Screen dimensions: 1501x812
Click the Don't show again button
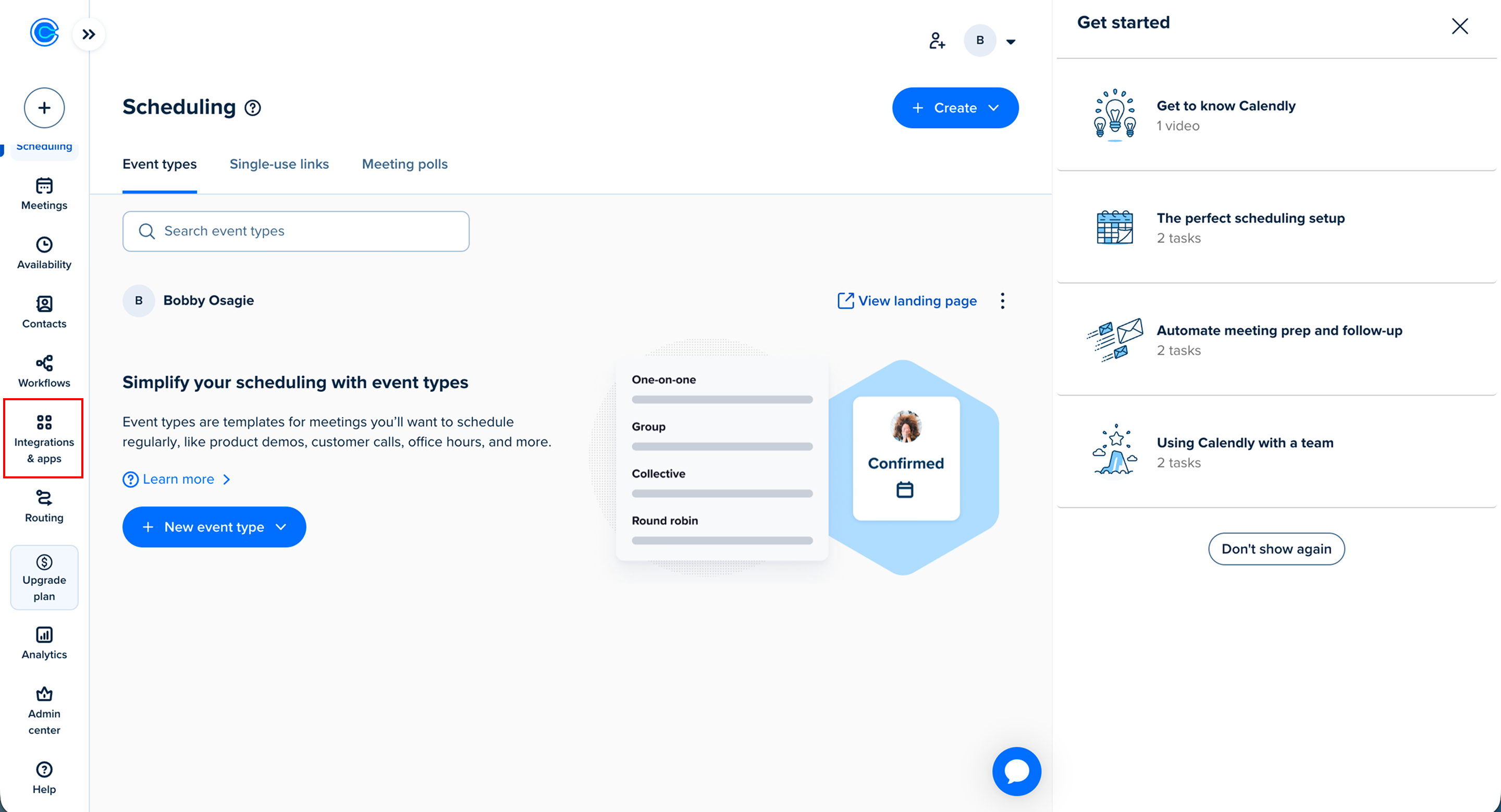1275,549
